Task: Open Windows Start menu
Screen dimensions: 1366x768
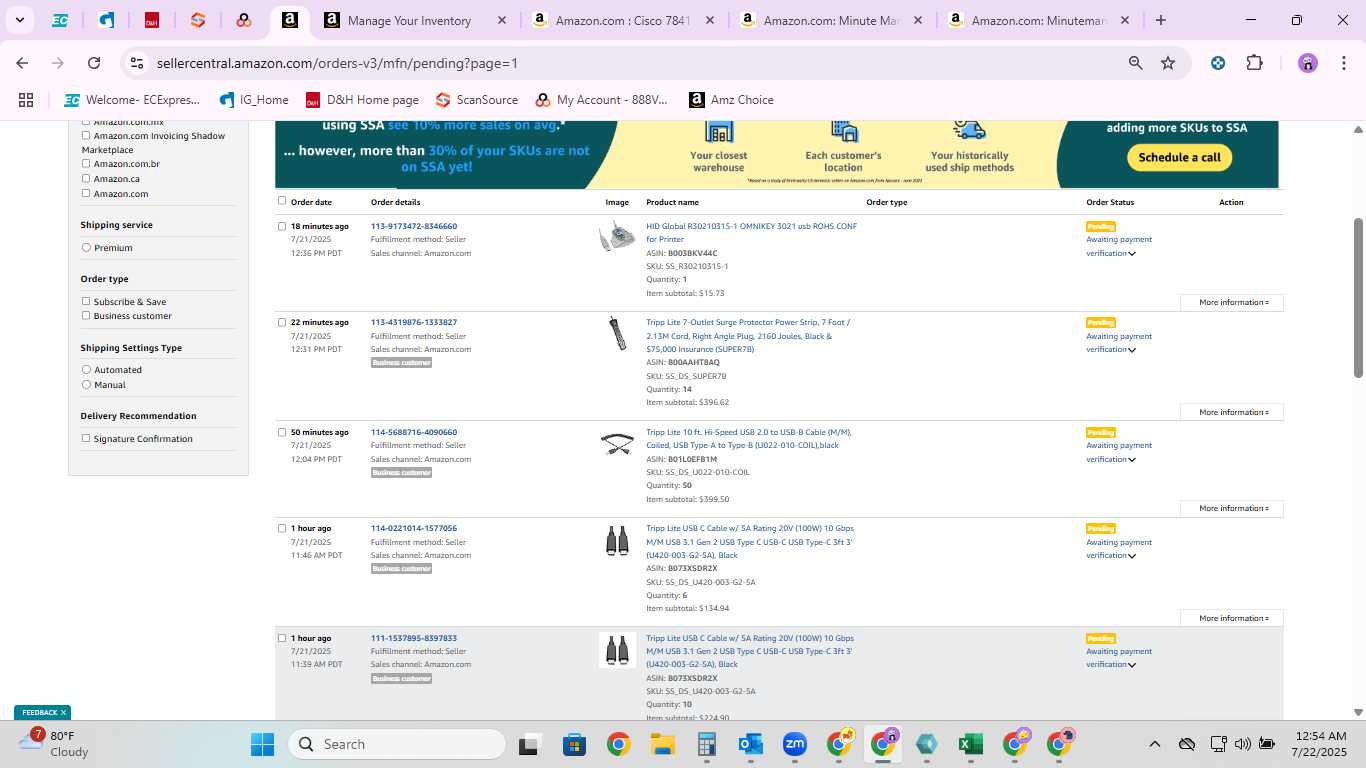Action: pos(262,744)
